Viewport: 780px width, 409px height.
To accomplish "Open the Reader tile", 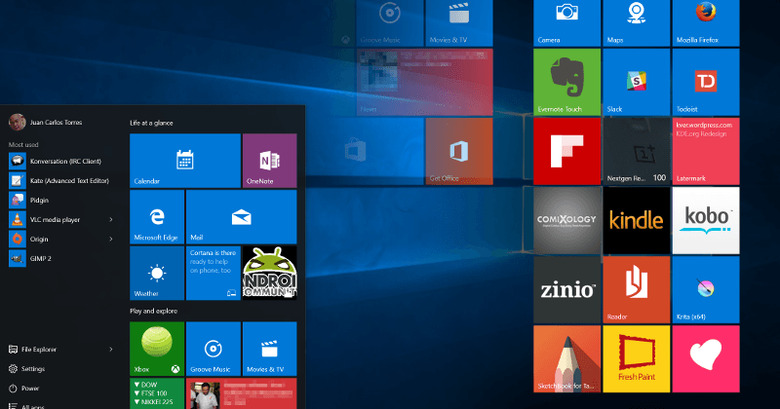I will (636, 290).
